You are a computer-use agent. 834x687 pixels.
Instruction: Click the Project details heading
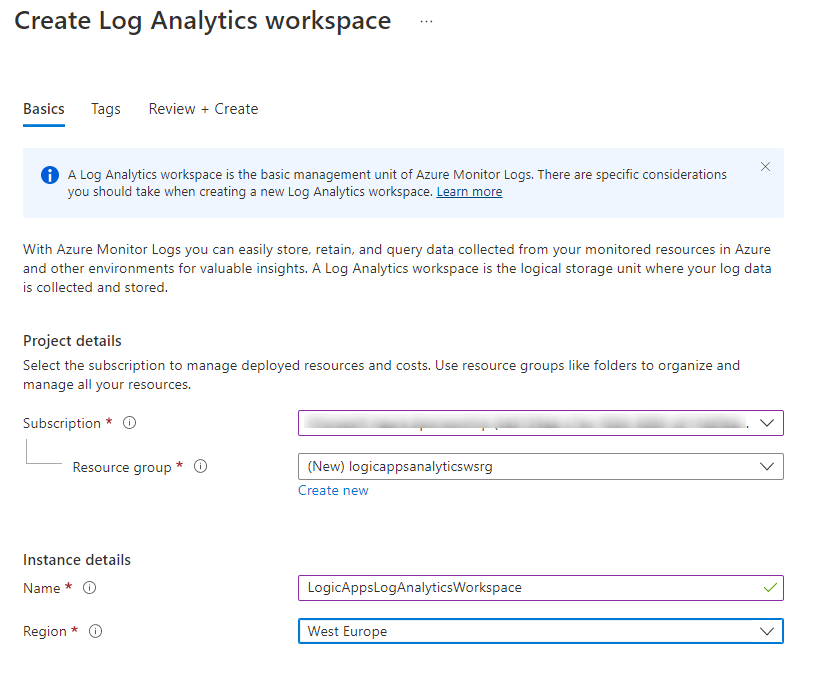(72, 341)
